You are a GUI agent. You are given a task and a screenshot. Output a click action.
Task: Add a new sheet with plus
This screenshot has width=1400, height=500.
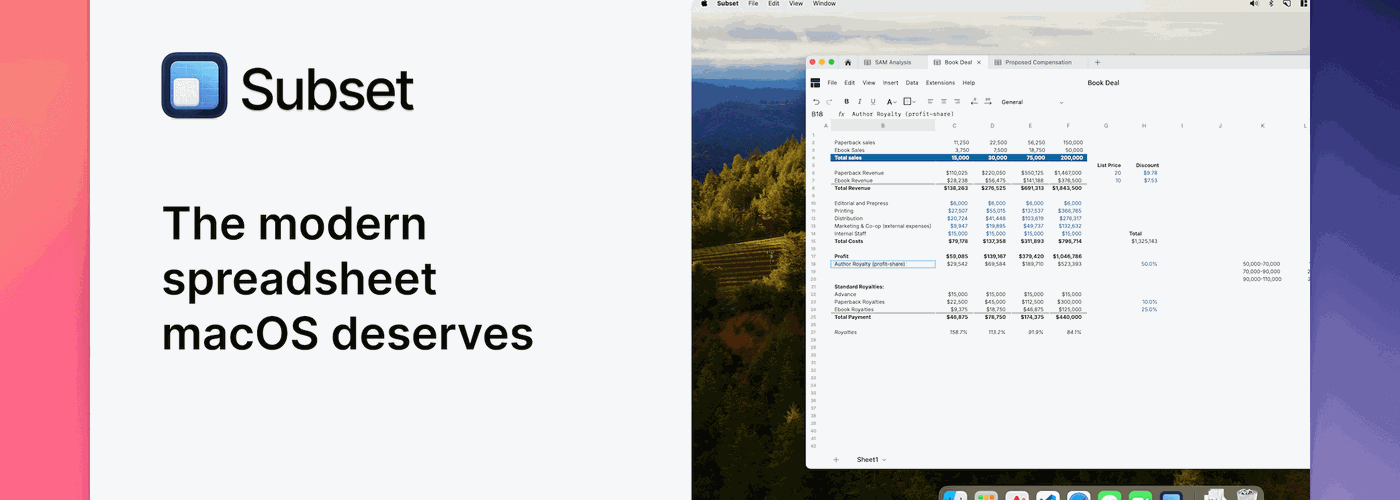[836, 459]
